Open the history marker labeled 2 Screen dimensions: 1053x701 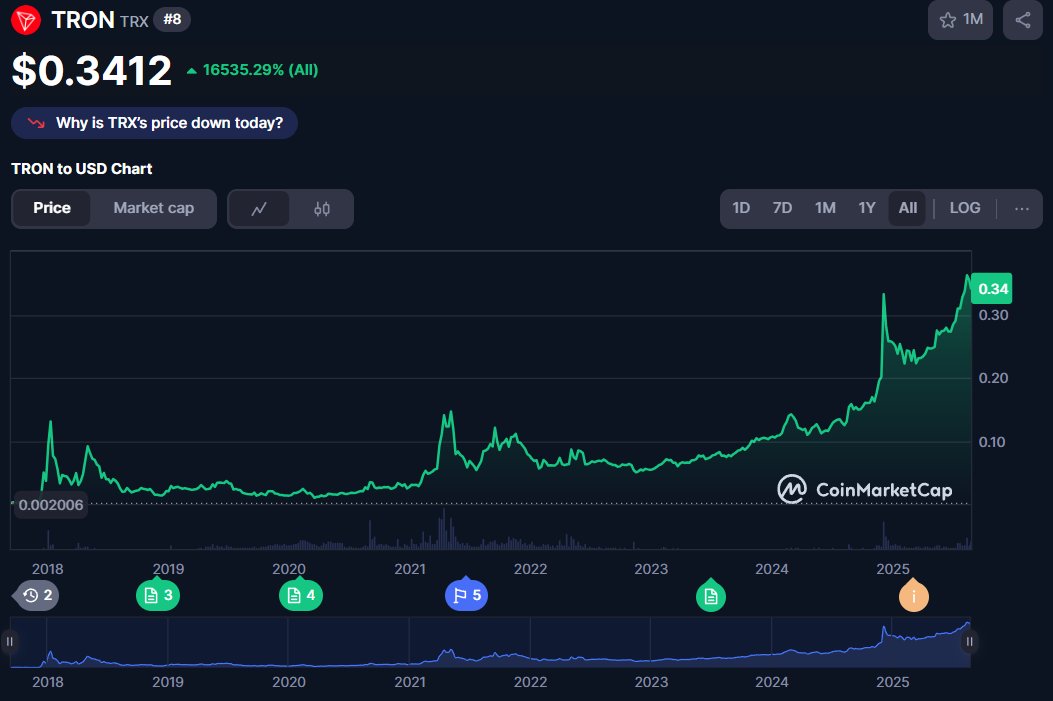coord(37,595)
